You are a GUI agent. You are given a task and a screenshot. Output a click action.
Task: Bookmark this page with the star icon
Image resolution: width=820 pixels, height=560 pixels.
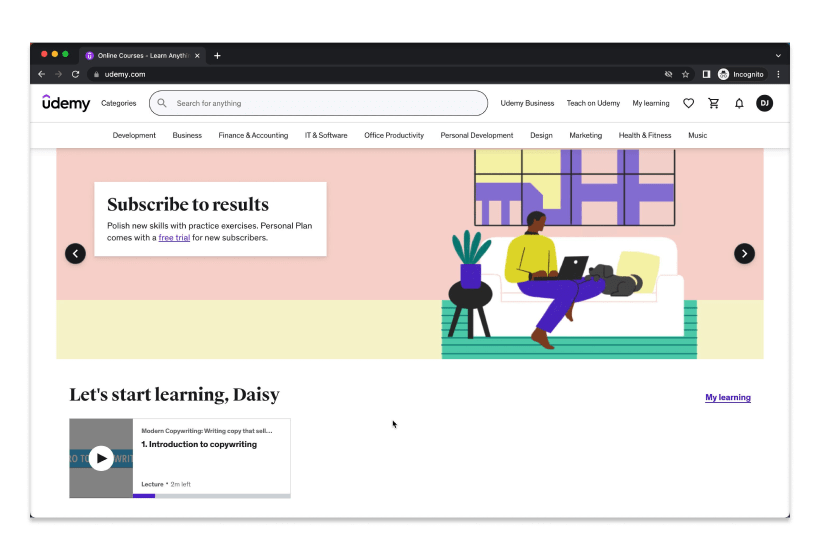coord(686,74)
